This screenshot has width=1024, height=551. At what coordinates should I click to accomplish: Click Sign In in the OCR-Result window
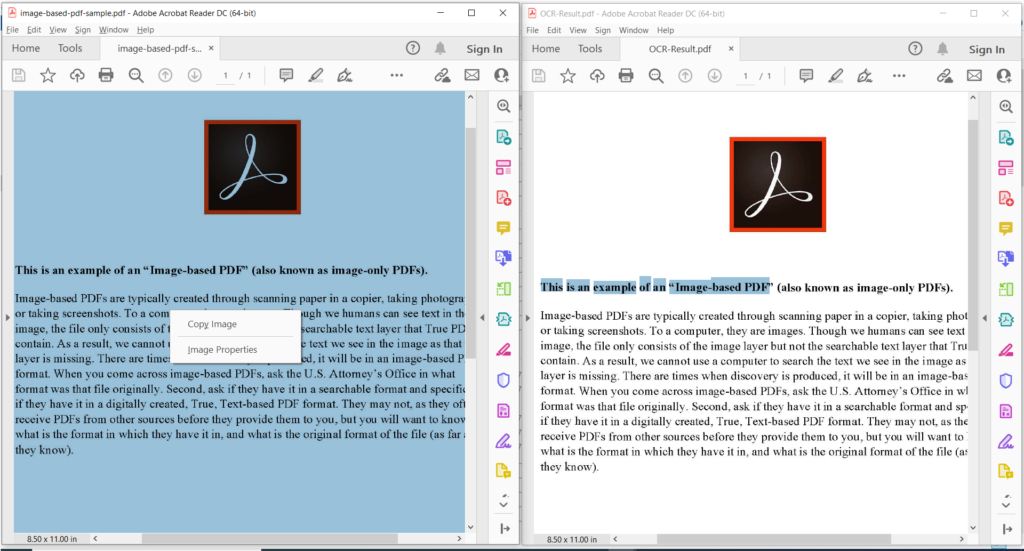tap(986, 49)
